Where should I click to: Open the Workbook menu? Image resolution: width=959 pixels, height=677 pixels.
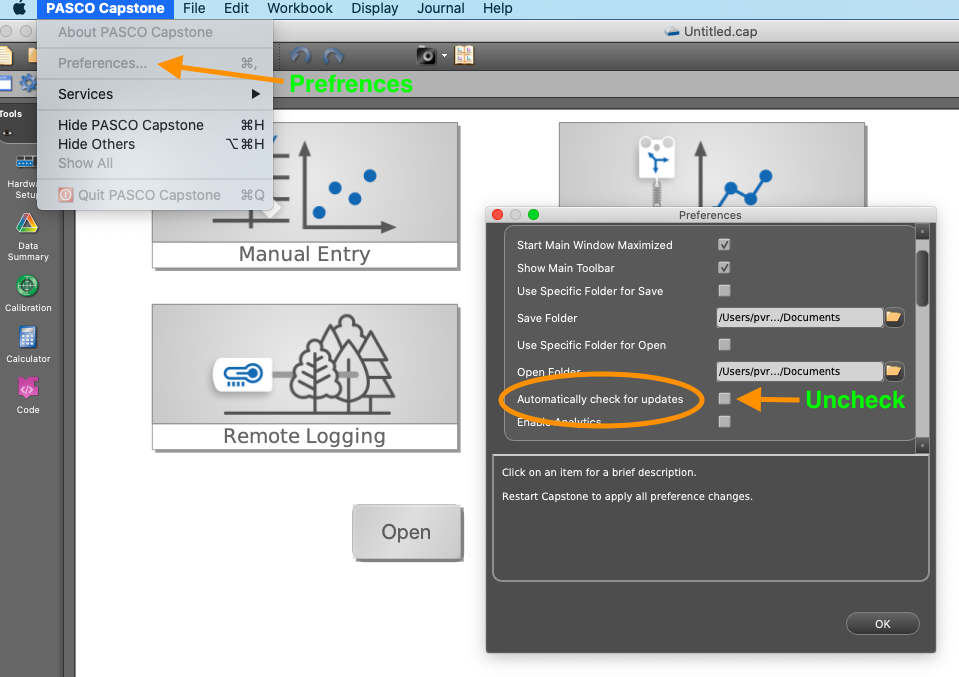[300, 8]
